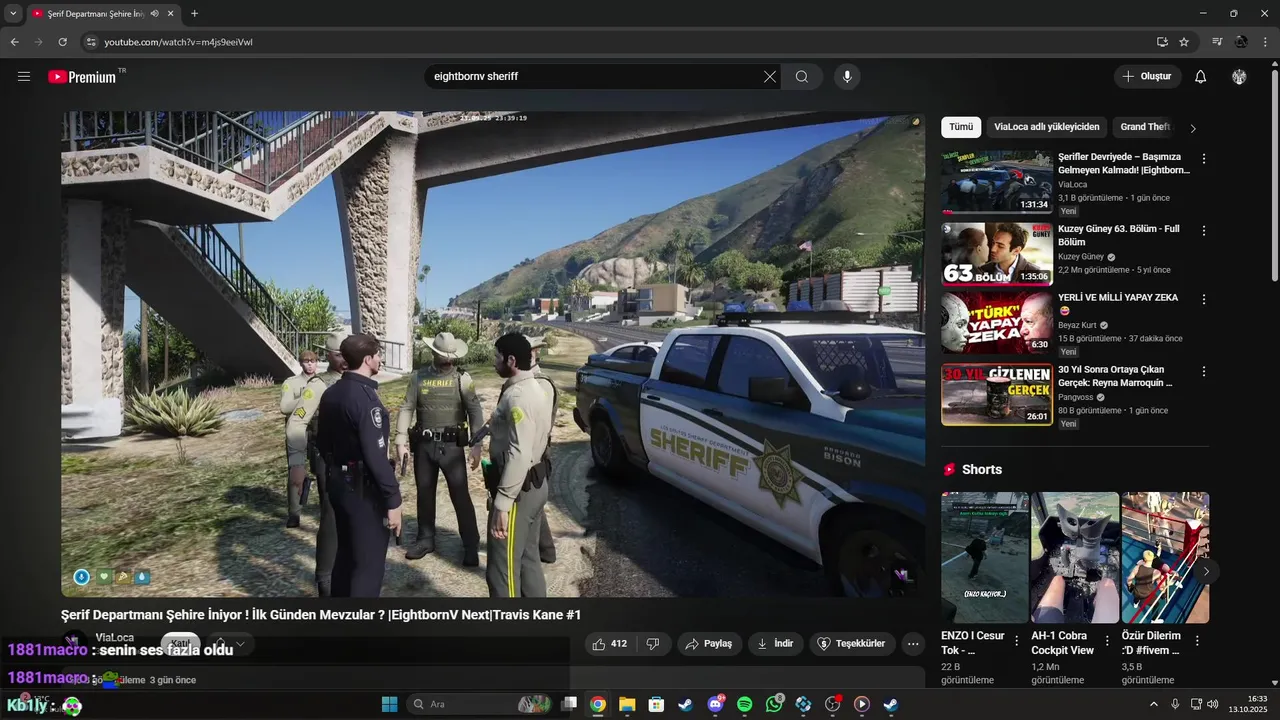Screen dimensions: 1280x720
Task: Open the ViaLoca channel link under the video
Action: pos(114,638)
